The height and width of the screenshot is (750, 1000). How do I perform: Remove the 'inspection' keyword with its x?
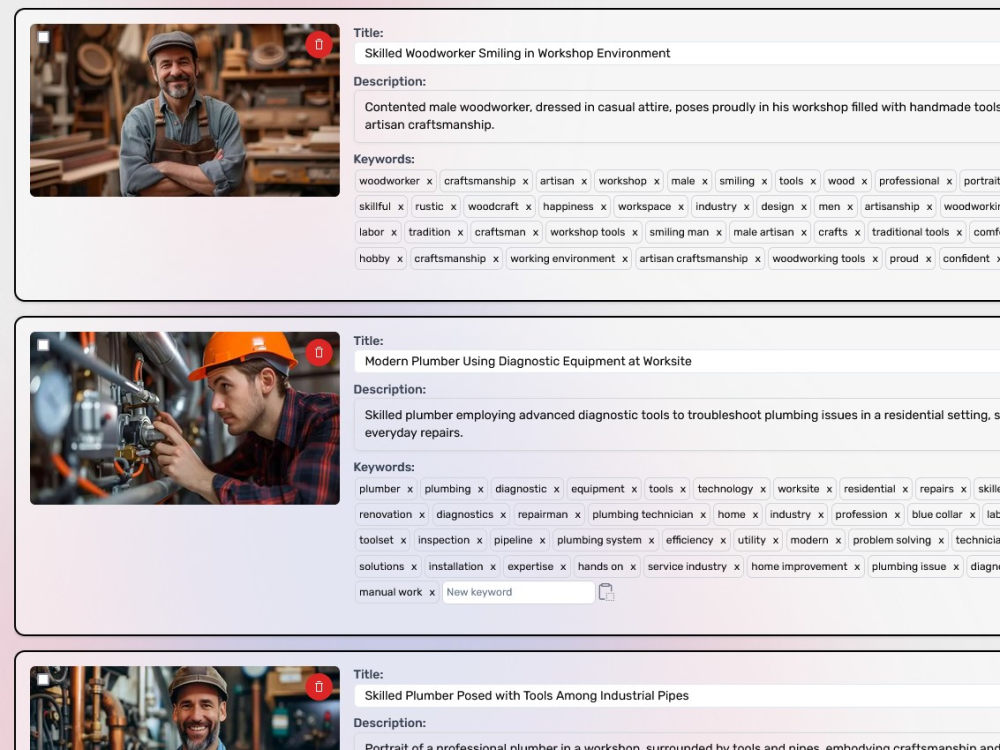point(479,541)
